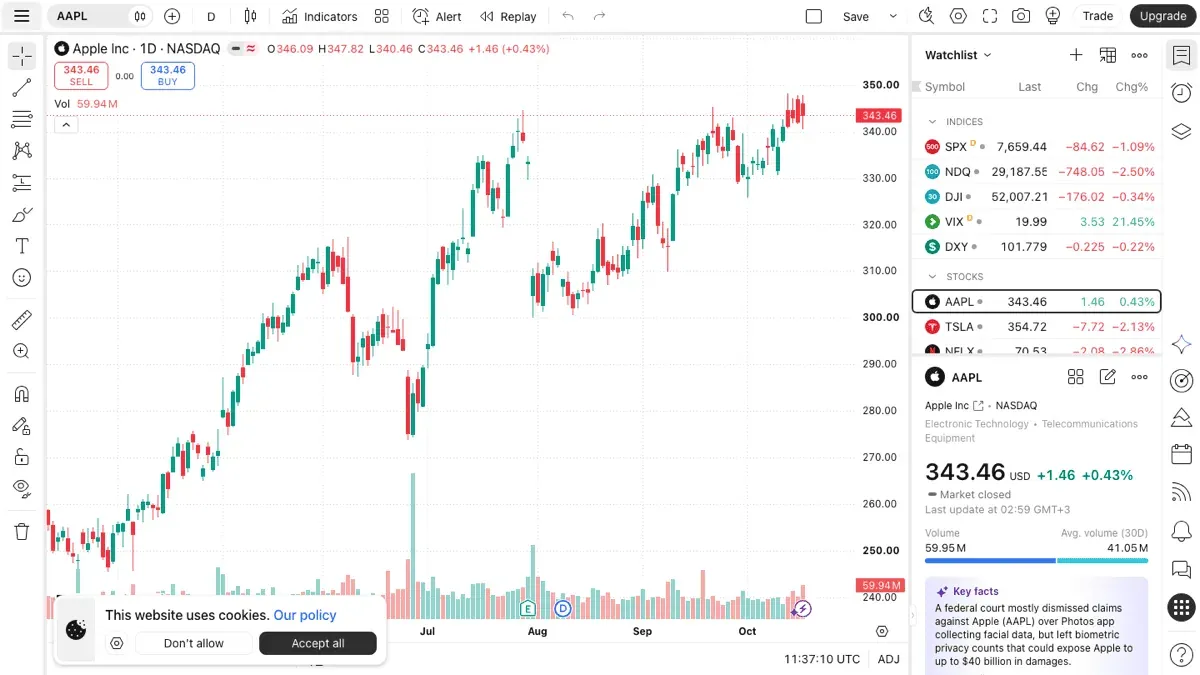Toggle lock all drawings

coord(21,457)
